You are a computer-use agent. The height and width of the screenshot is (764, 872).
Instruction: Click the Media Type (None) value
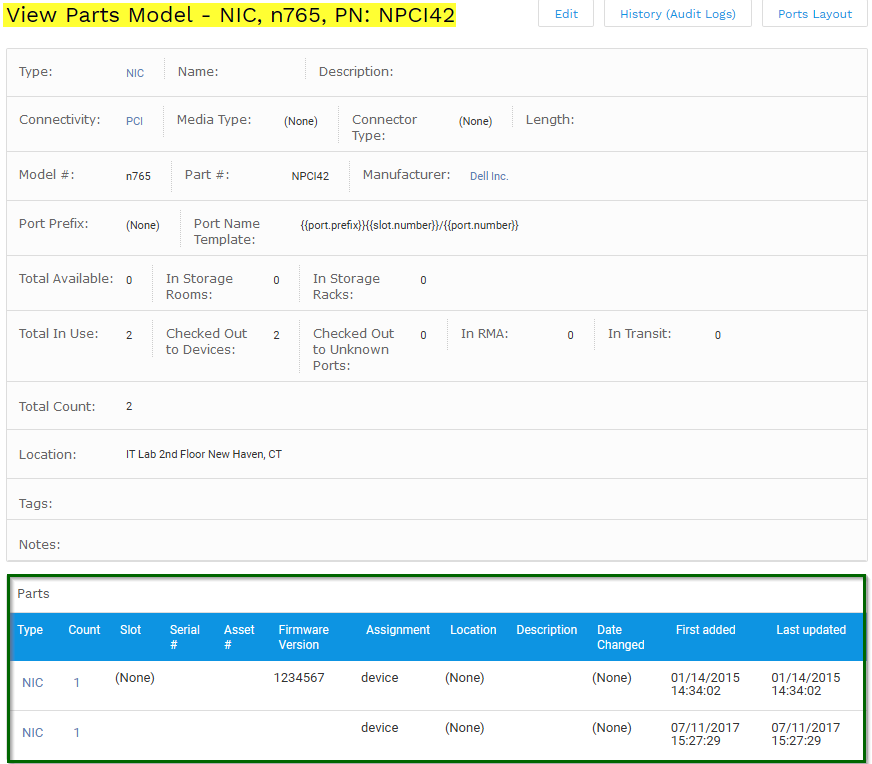301,121
